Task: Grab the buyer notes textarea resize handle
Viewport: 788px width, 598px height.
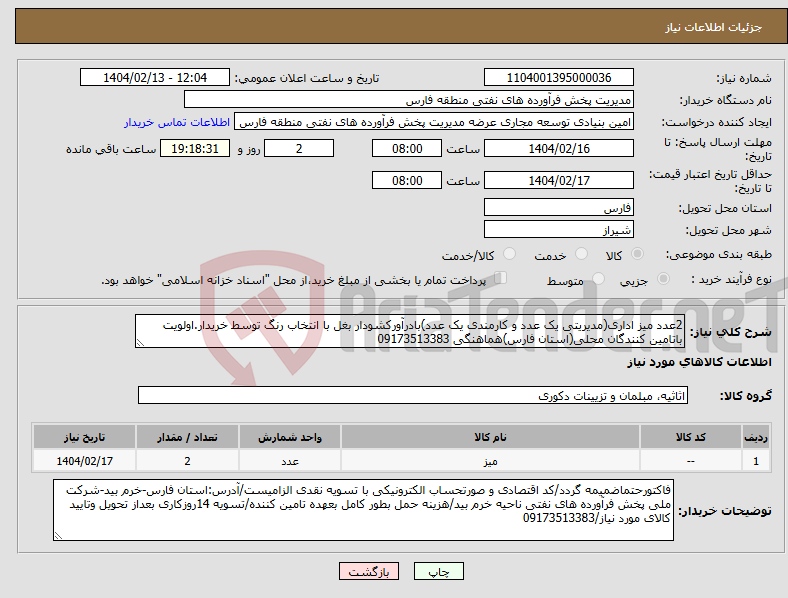Action: pyautogui.click(x=58, y=536)
